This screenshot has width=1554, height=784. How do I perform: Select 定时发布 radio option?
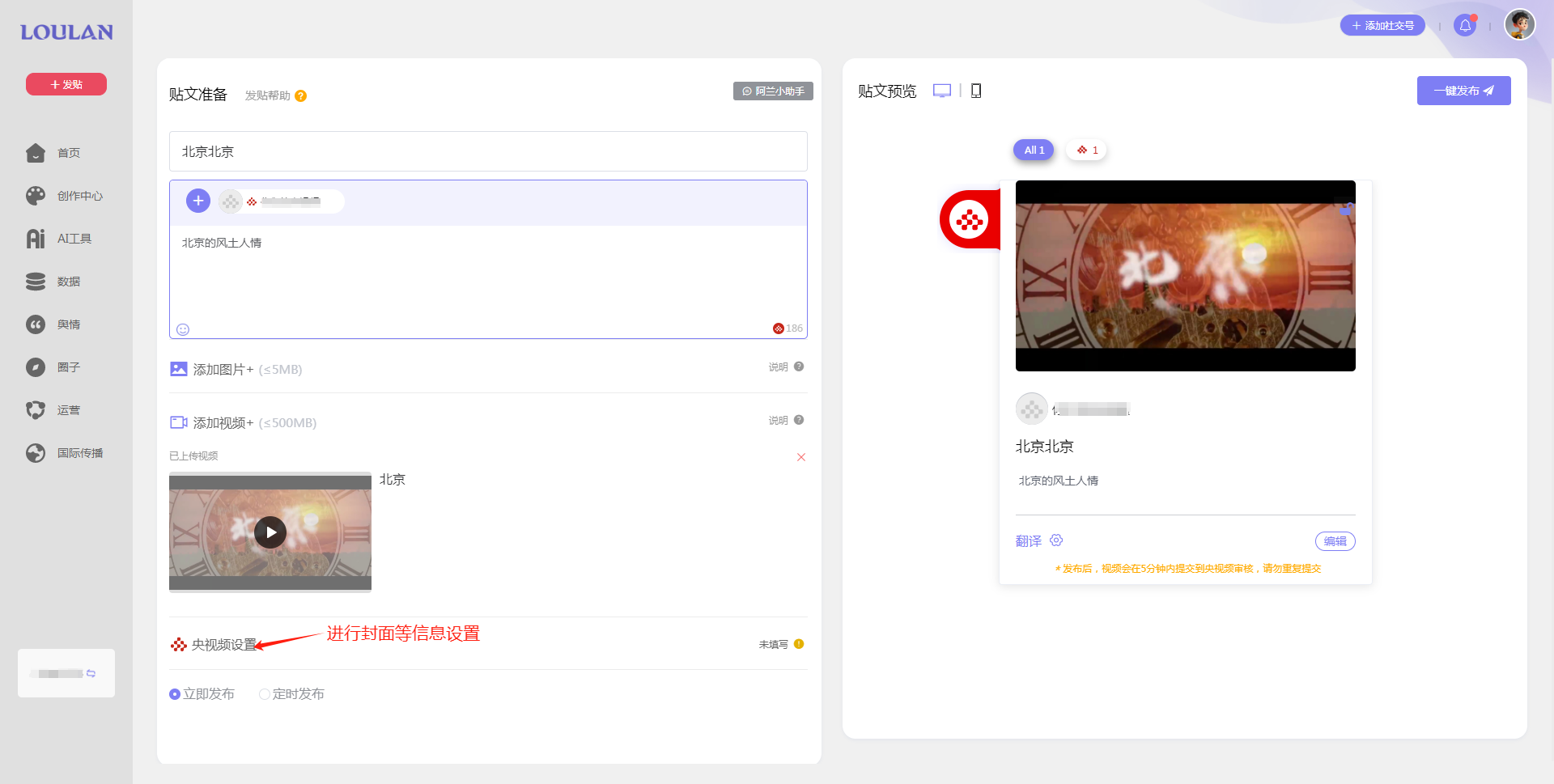click(265, 694)
